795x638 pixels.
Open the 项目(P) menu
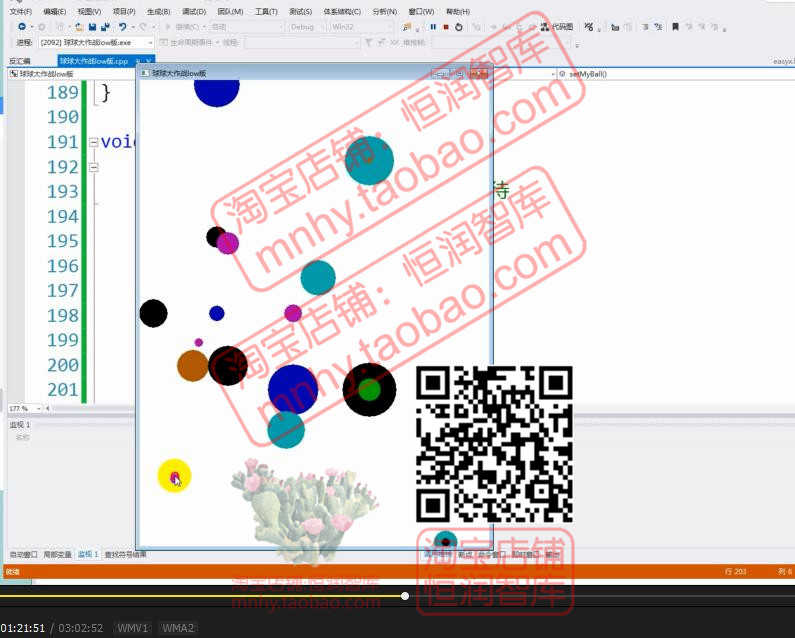tap(124, 11)
